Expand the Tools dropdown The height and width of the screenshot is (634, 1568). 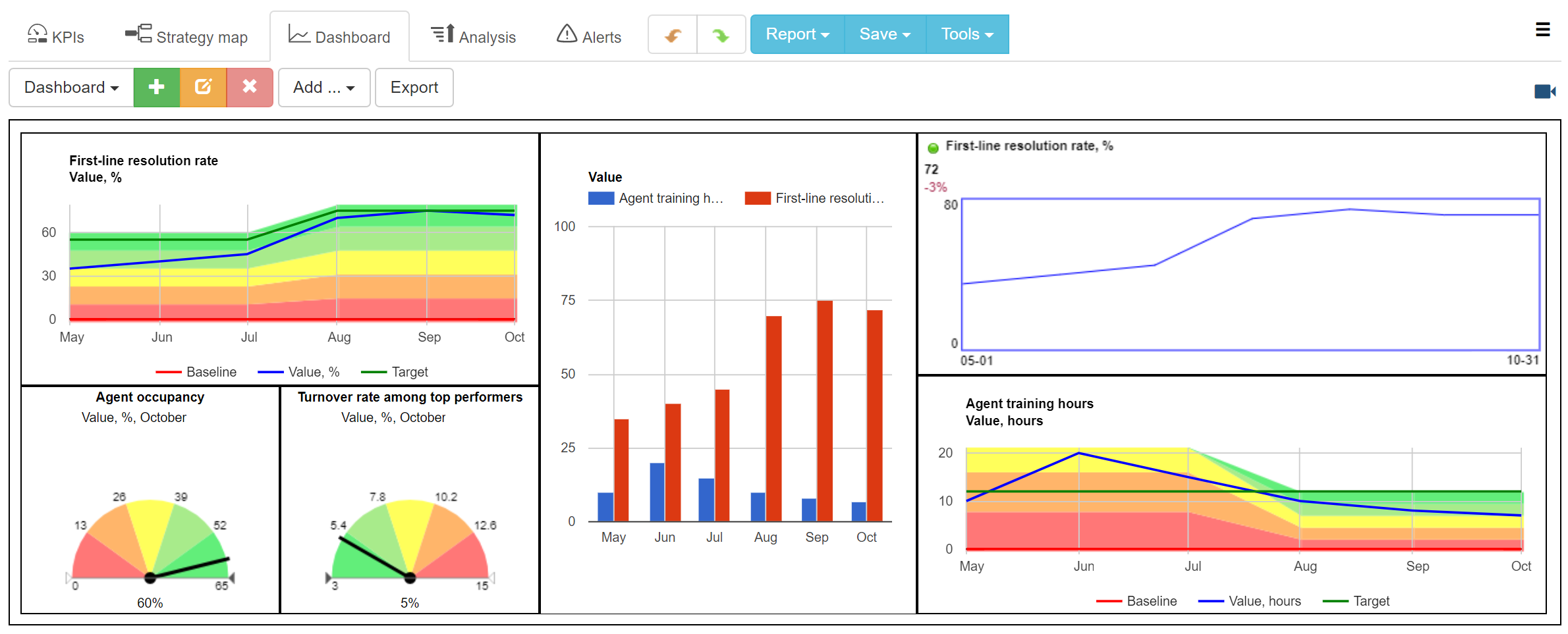point(966,34)
